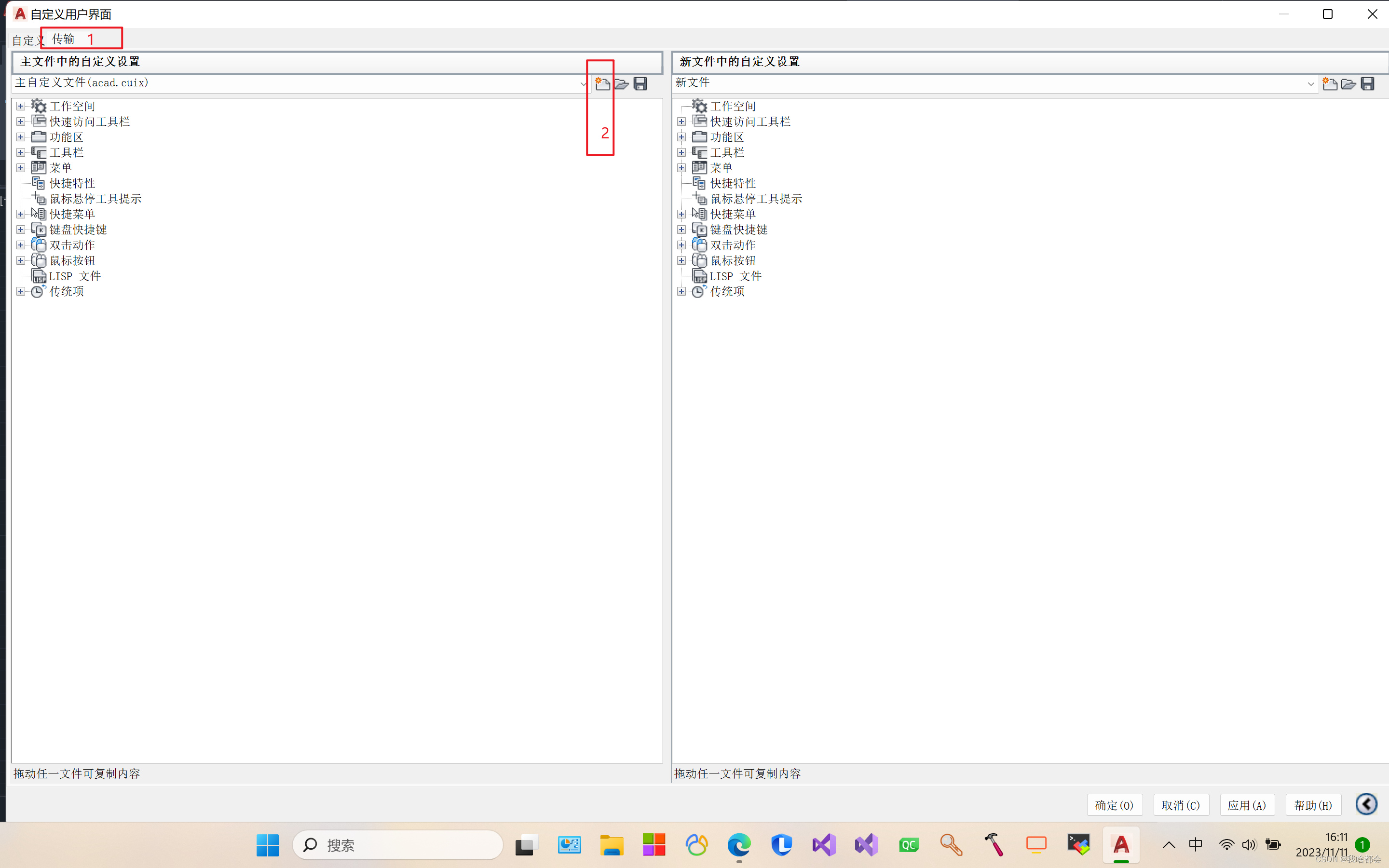Create new transfer file in left pane

click(602, 84)
